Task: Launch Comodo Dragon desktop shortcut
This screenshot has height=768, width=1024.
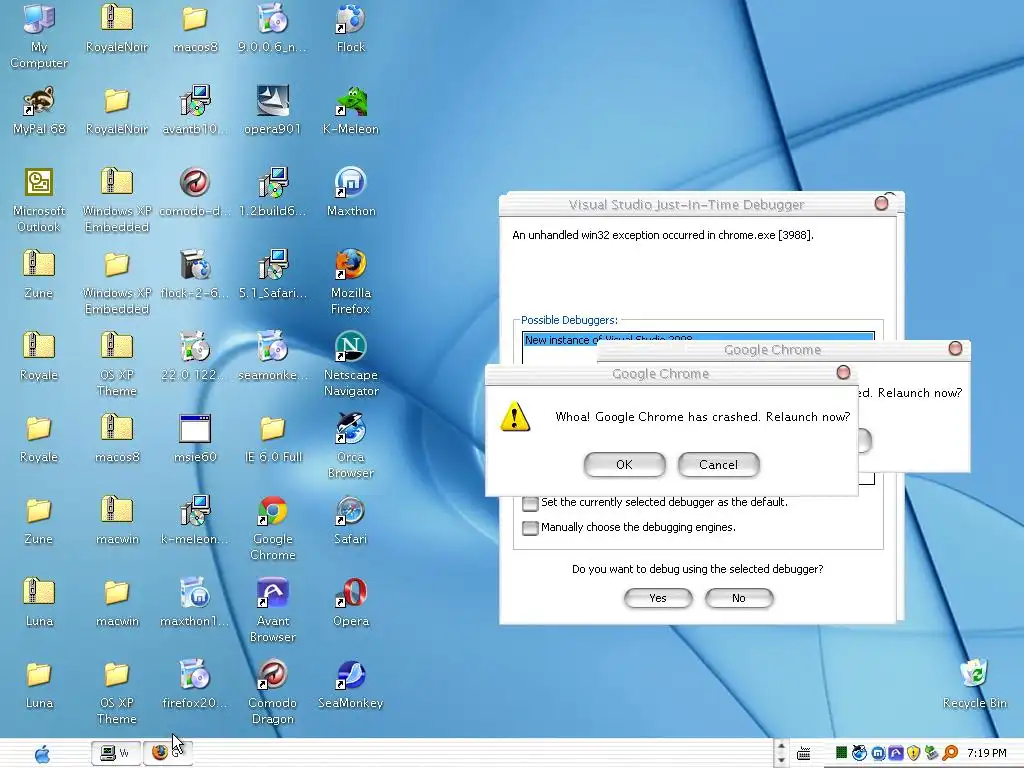Action: coord(272,692)
